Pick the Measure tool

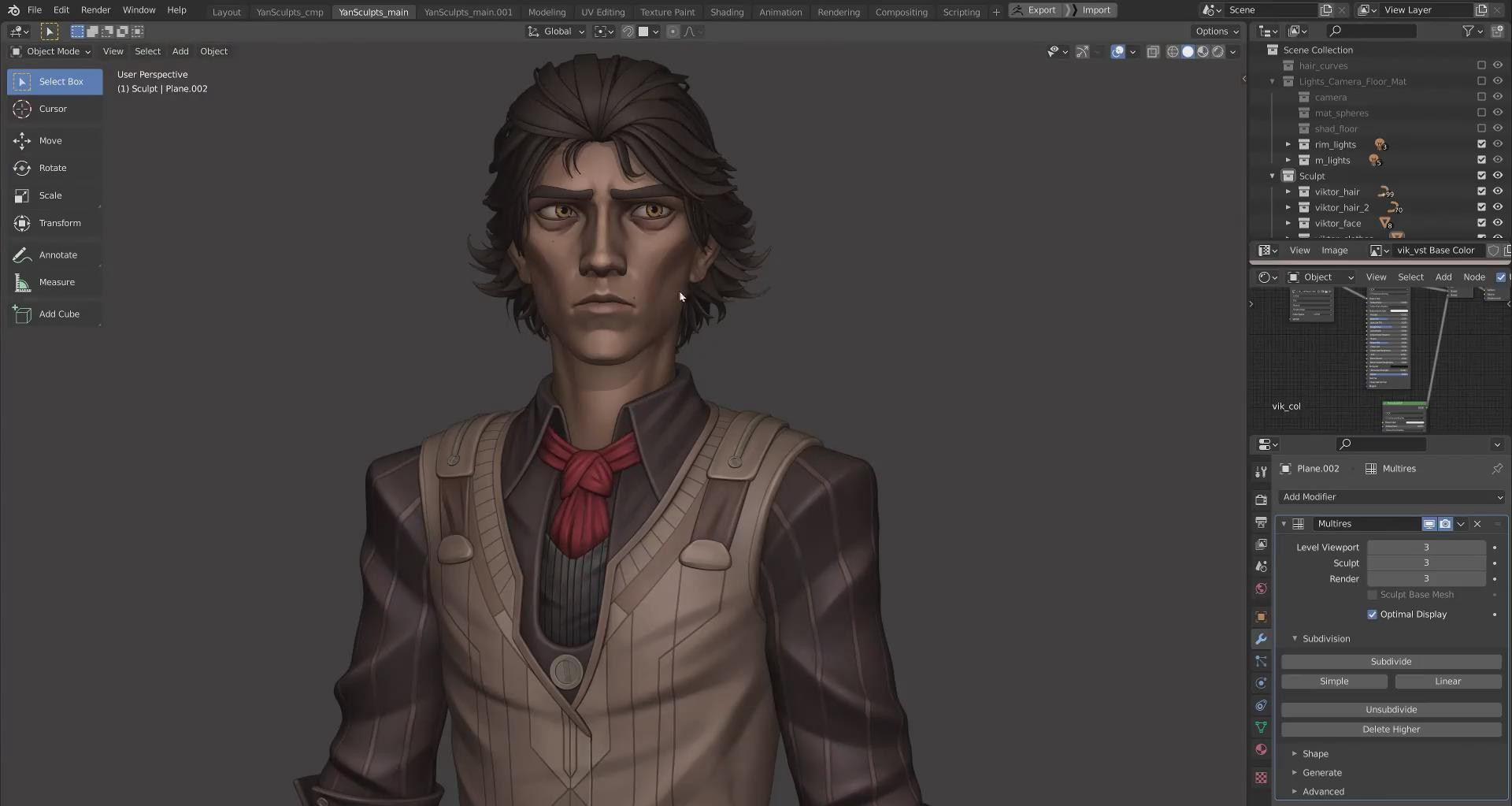[57, 282]
